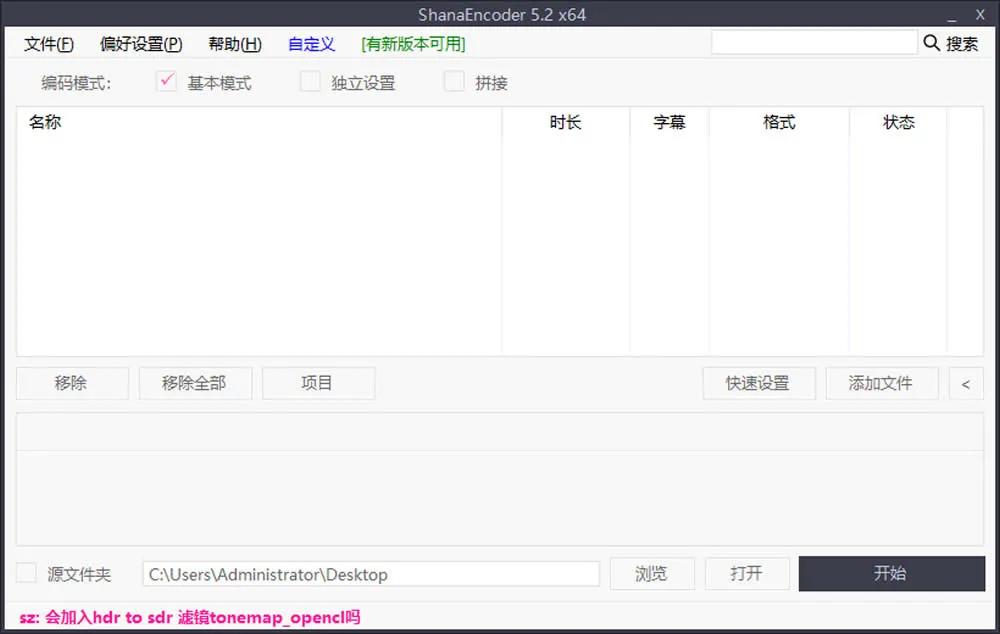The width and height of the screenshot is (1000, 634).
Task: Click the output folder path field
Action: click(370, 574)
